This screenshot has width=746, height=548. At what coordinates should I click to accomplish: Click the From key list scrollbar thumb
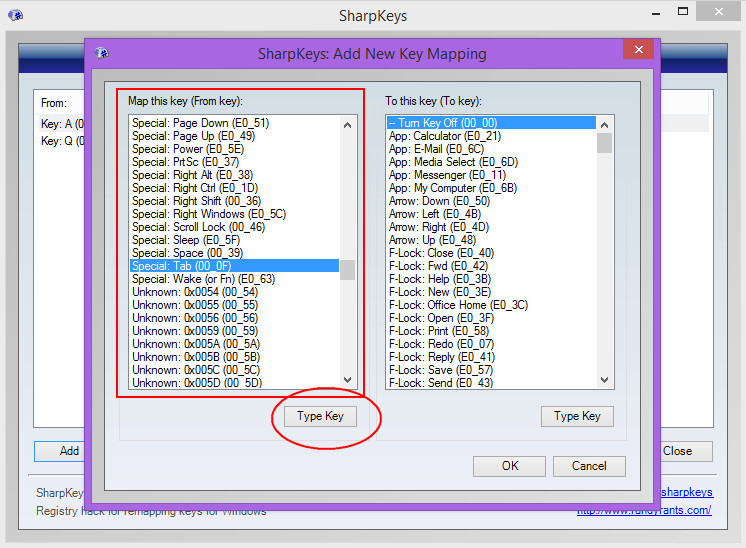[x=348, y=270]
